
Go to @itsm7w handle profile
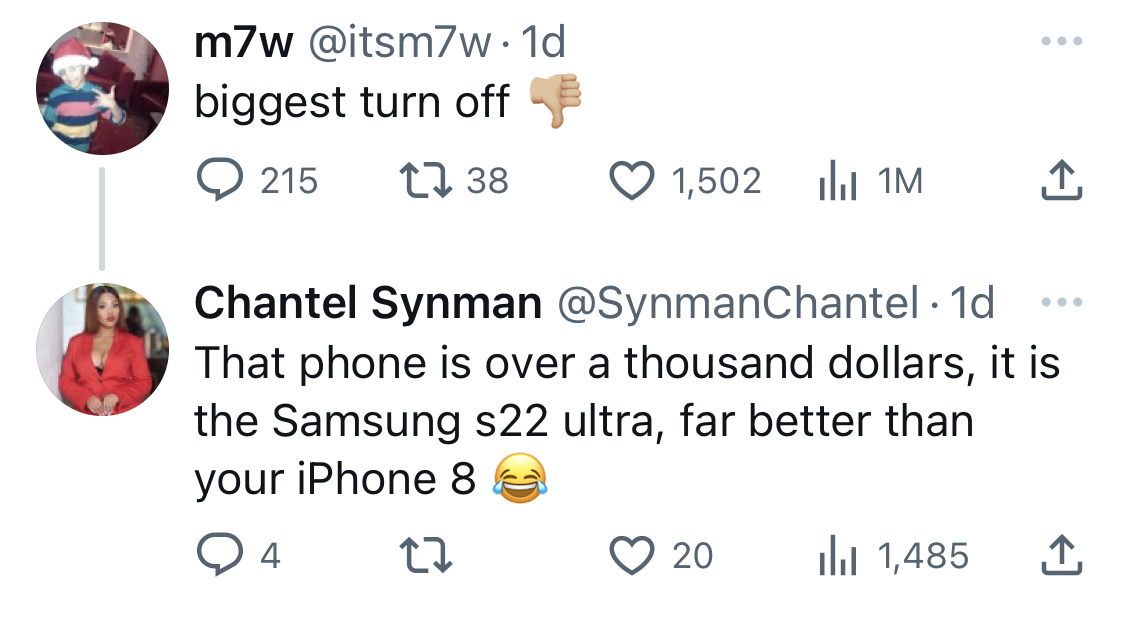click(x=400, y=42)
